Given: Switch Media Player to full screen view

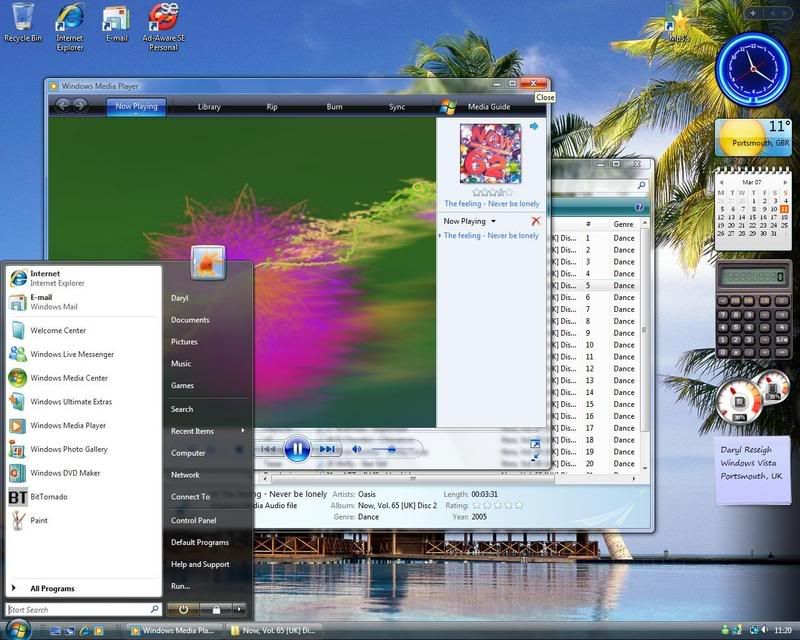Looking at the screenshot, I should pyautogui.click(x=535, y=444).
